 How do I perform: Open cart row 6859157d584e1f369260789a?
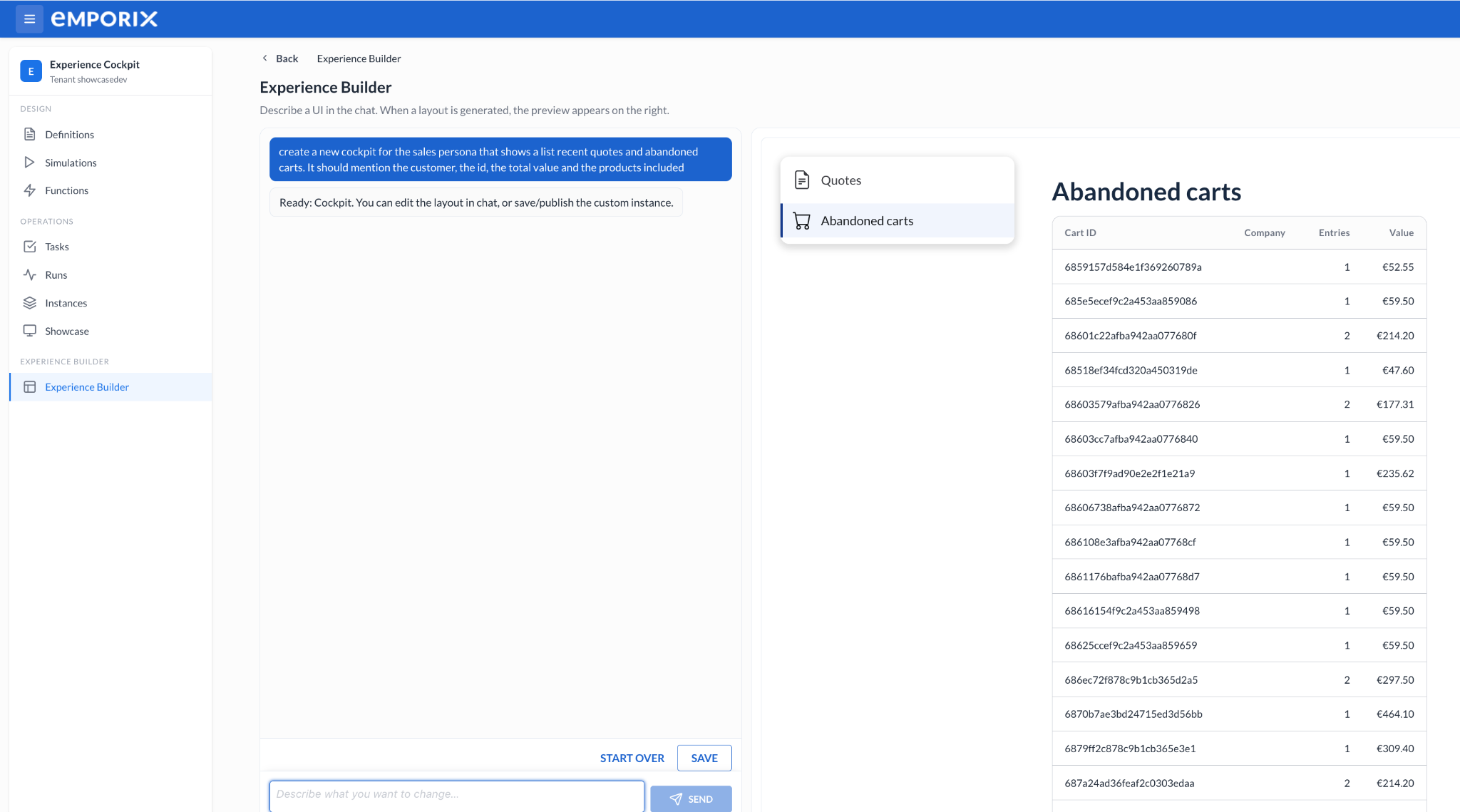point(1239,267)
